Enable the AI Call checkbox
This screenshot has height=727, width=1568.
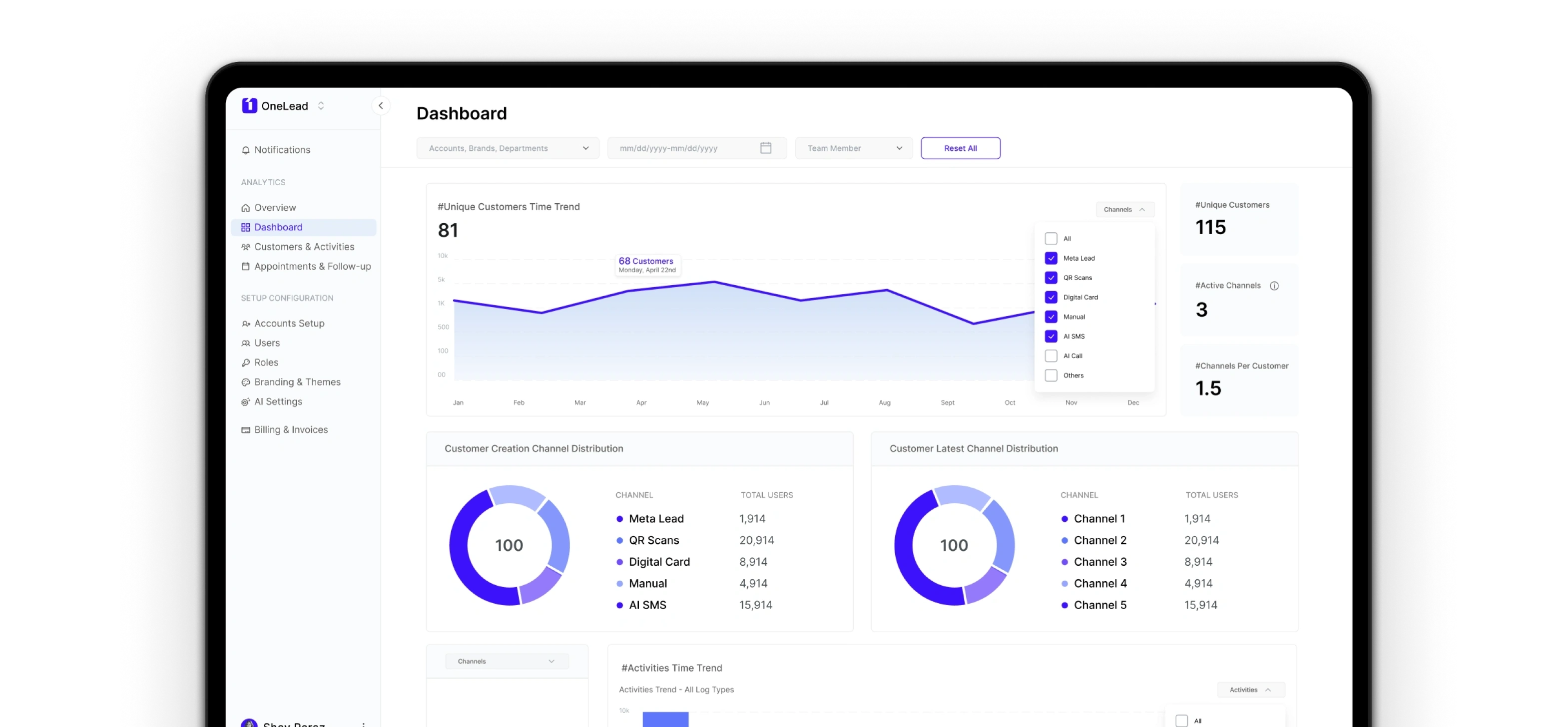(1050, 356)
